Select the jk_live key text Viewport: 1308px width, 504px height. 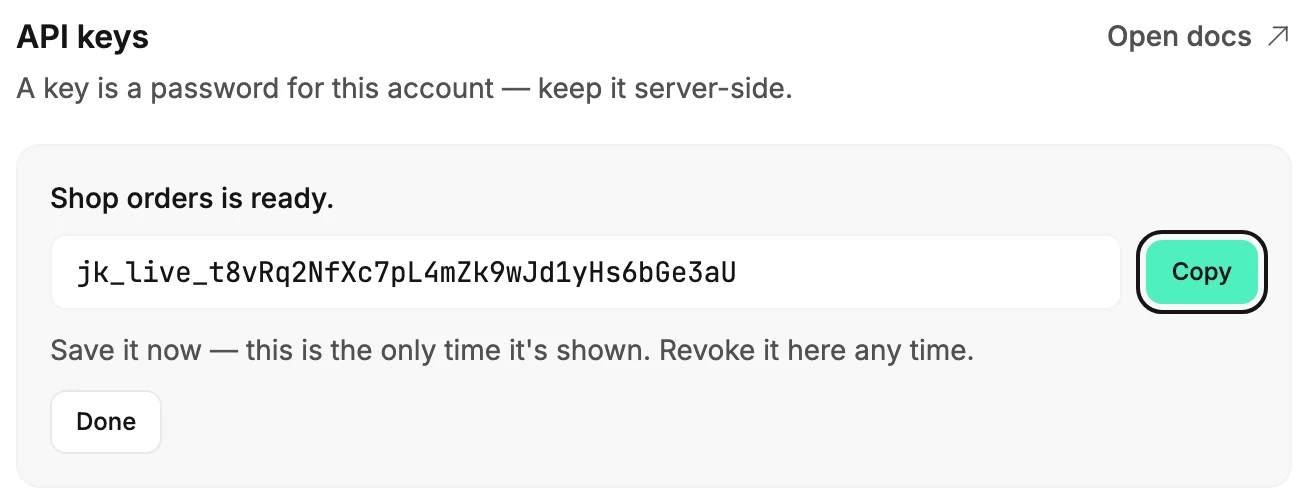tap(406, 272)
